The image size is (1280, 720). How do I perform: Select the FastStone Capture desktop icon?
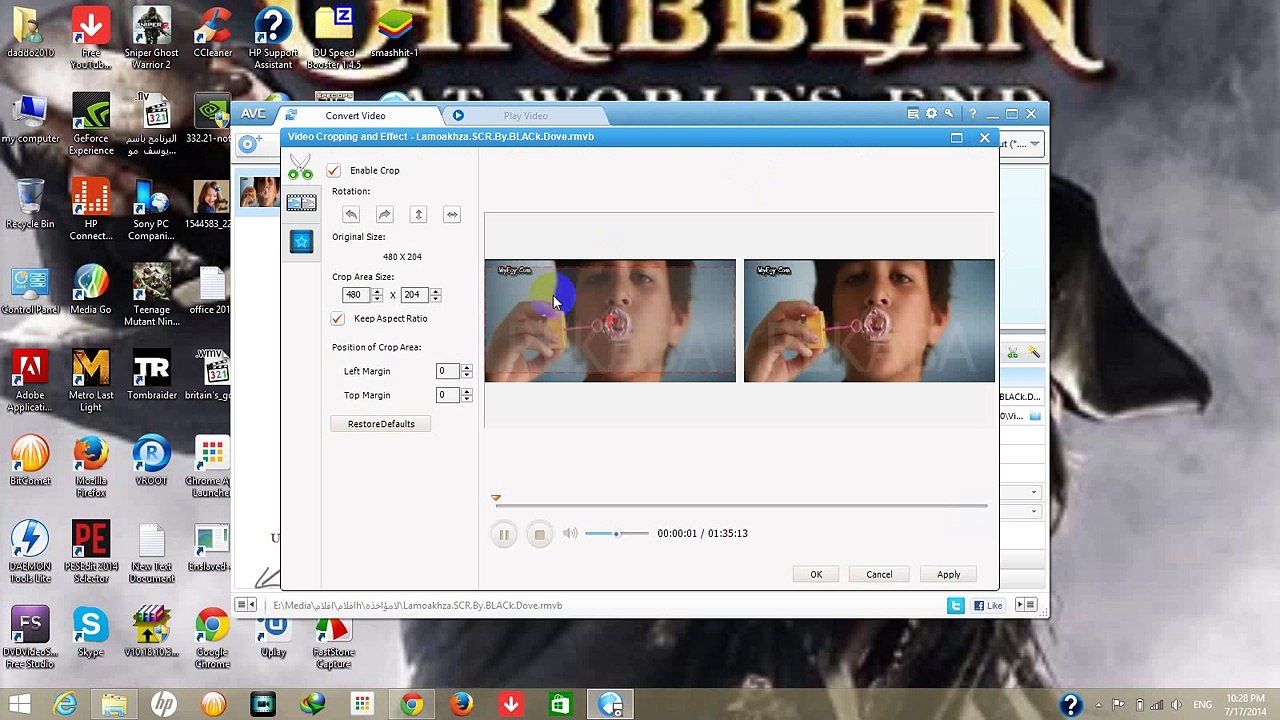(x=333, y=640)
